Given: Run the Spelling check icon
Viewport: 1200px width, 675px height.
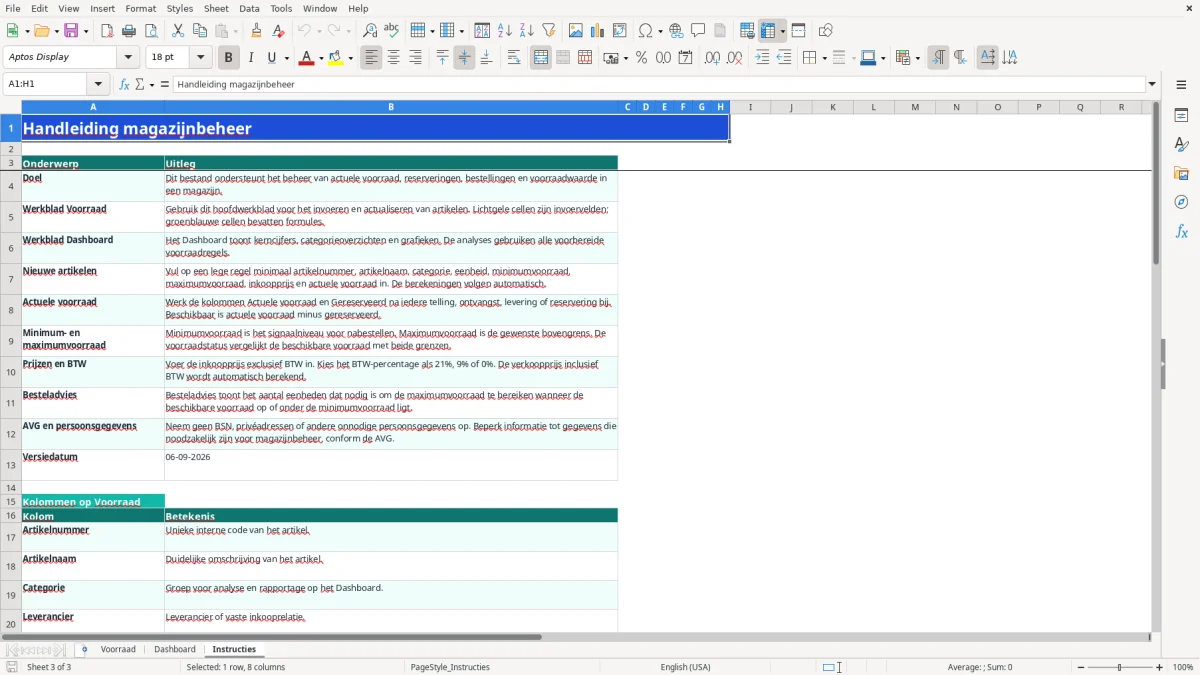Looking at the screenshot, I should [392, 31].
